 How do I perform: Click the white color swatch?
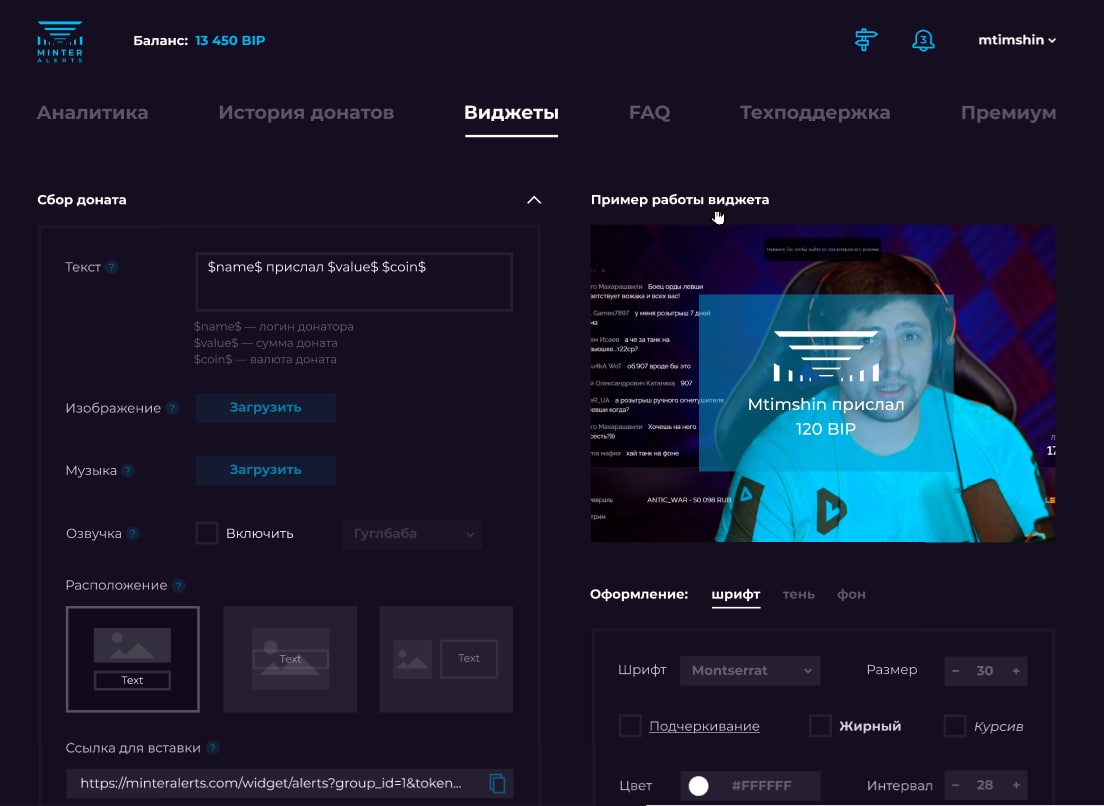pyautogui.click(x=698, y=786)
